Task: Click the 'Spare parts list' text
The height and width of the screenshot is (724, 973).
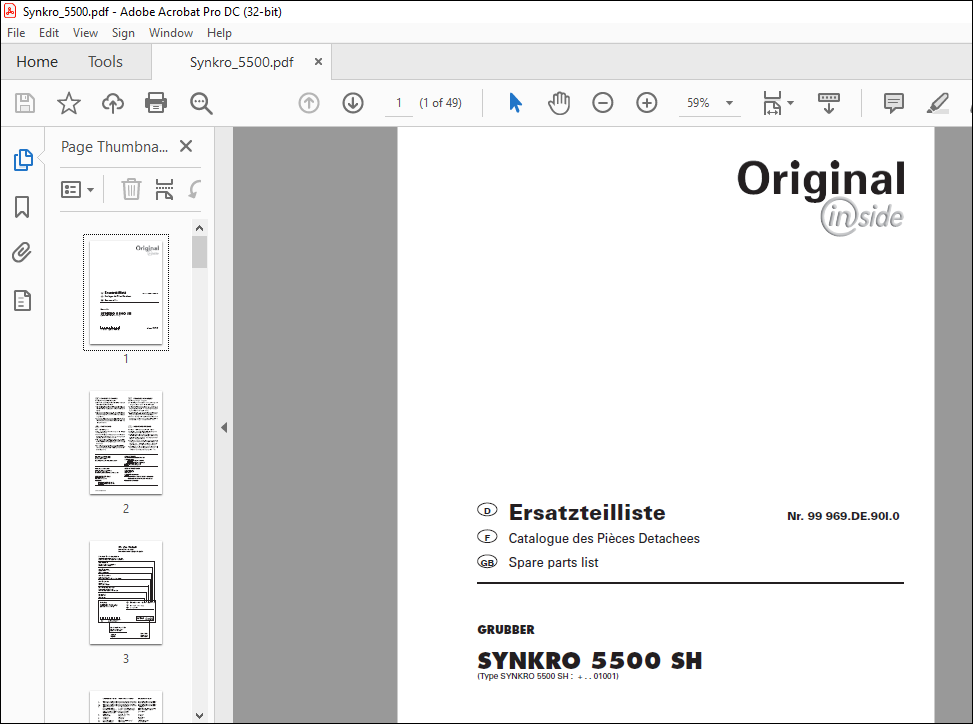Action: click(x=554, y=562)
